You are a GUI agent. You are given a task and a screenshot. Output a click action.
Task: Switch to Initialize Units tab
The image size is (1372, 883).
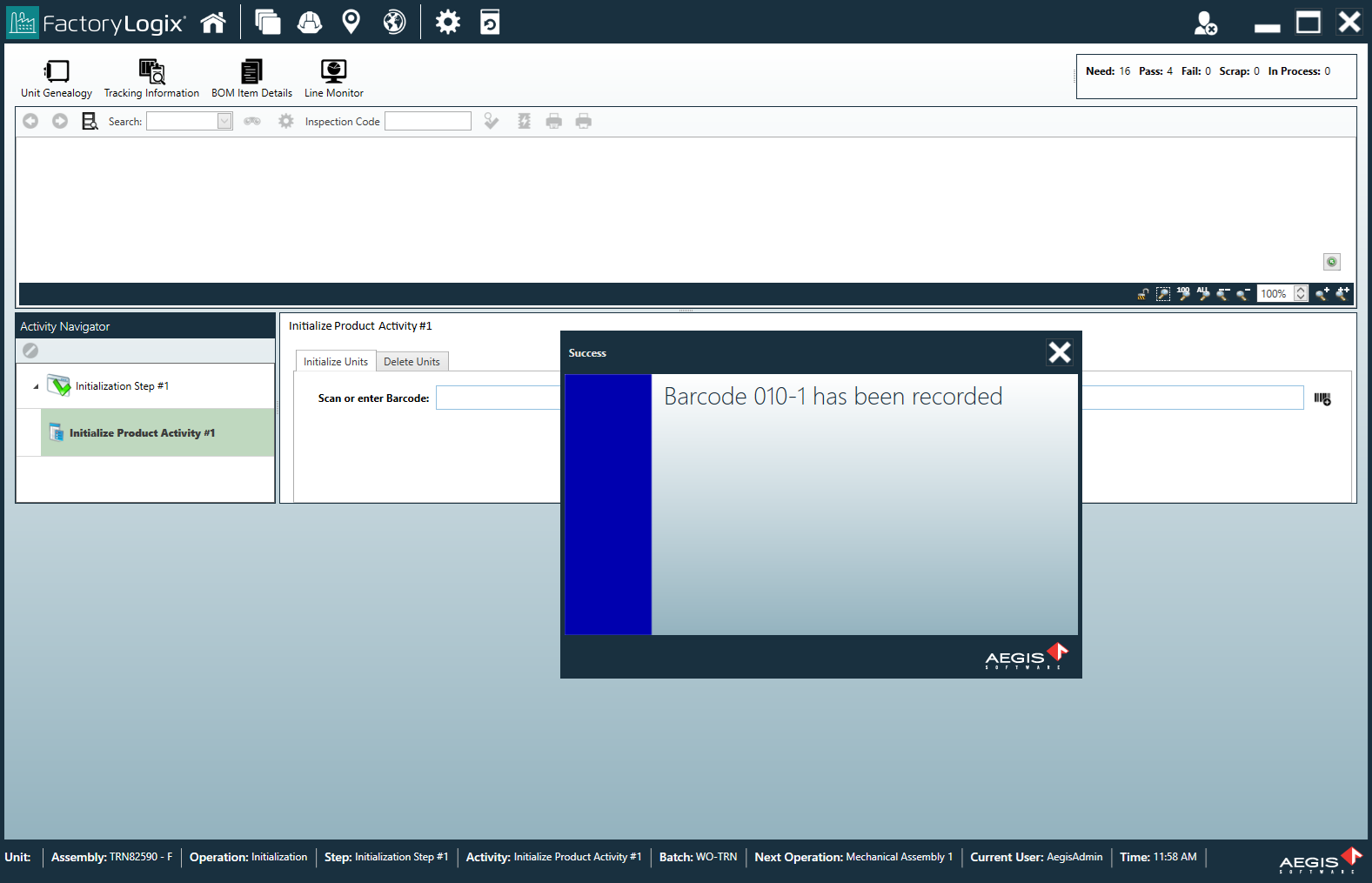tap(336, 361)
